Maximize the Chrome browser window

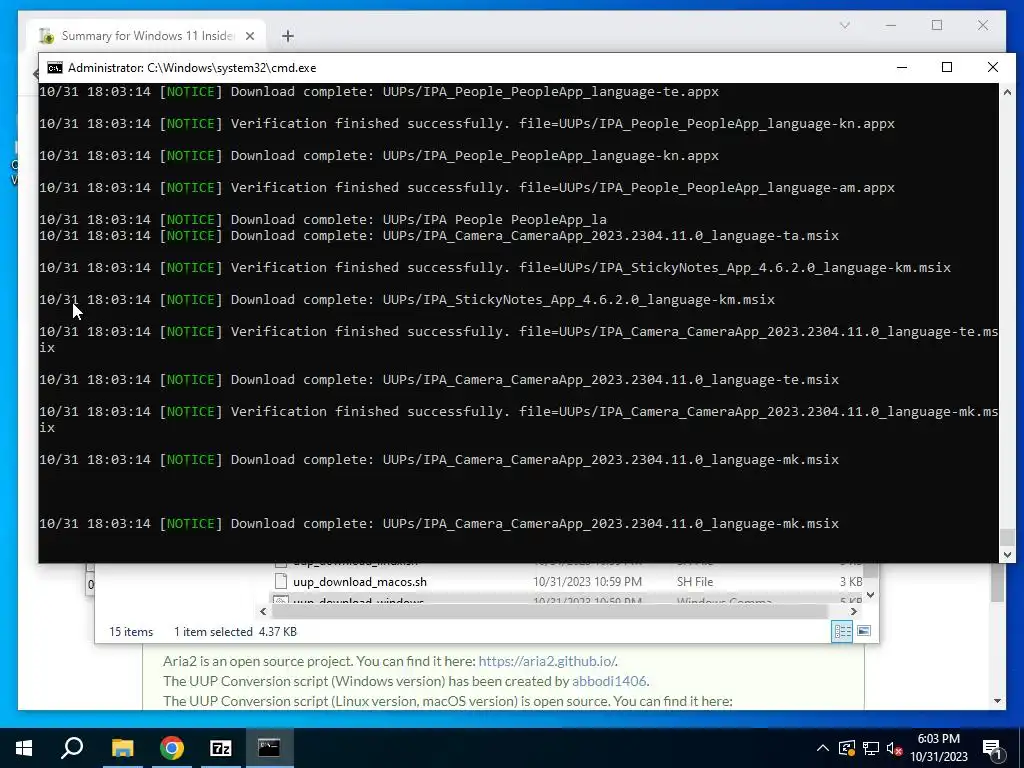(x=937, y=25)
